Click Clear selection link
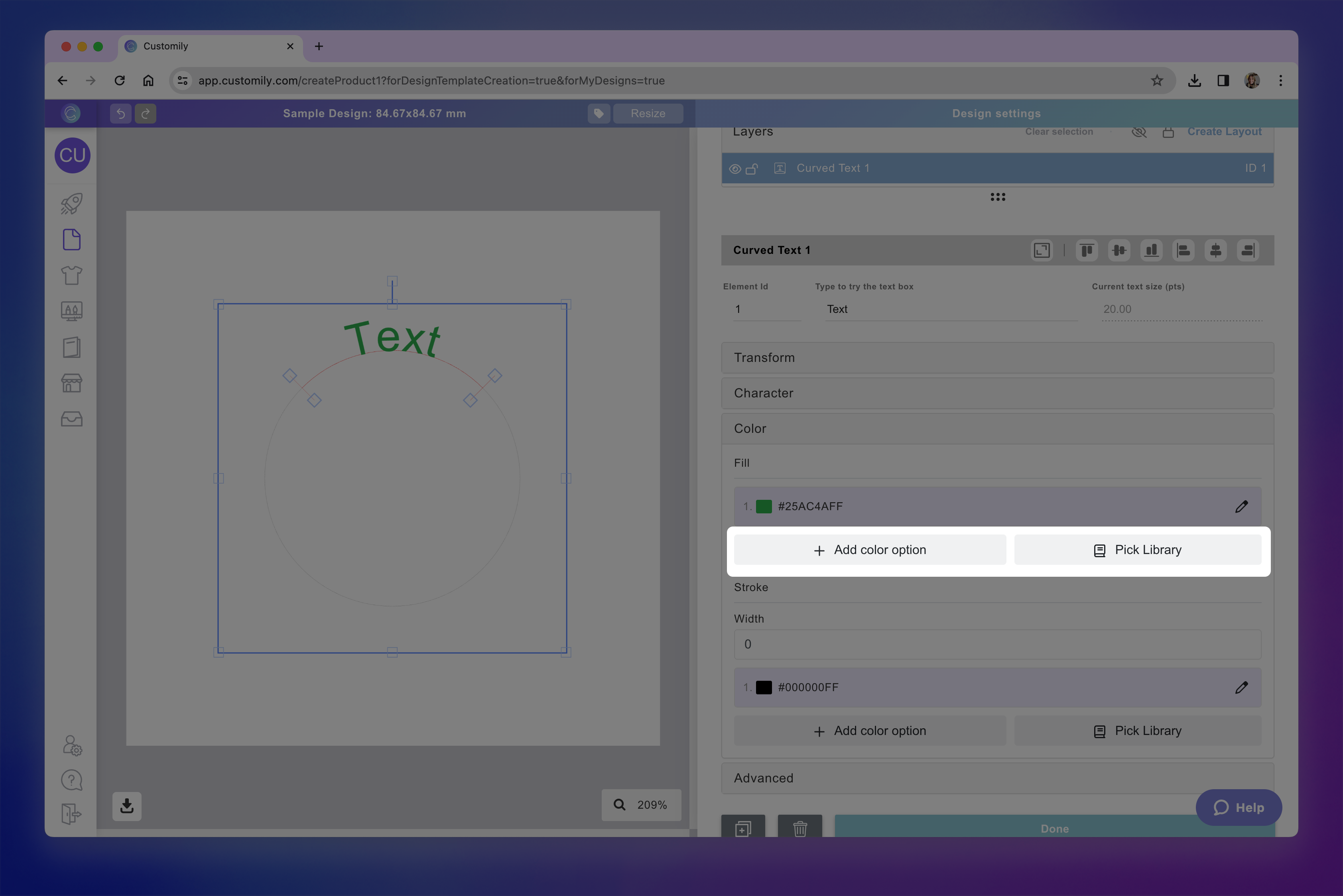This screenshot has width=1343, height=896. pos(1059,132)
